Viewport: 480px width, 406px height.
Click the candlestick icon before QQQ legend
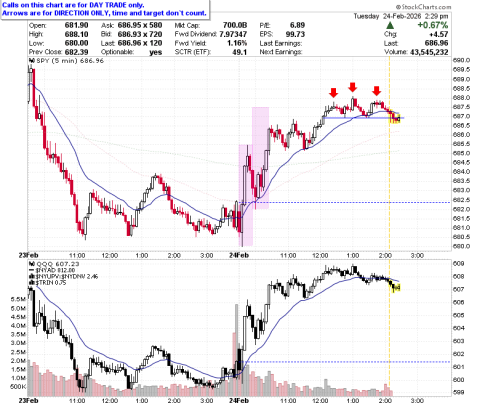click(x=32, y=264)
